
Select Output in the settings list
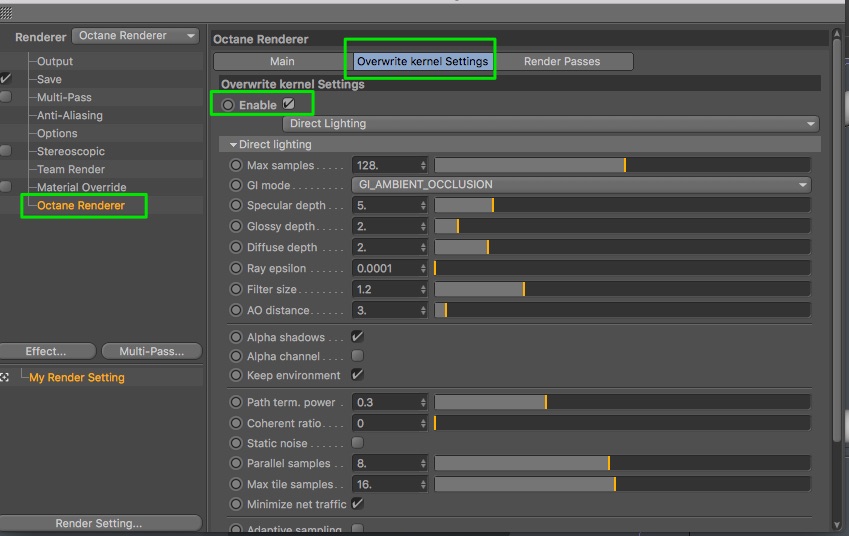tap(55, 61)
